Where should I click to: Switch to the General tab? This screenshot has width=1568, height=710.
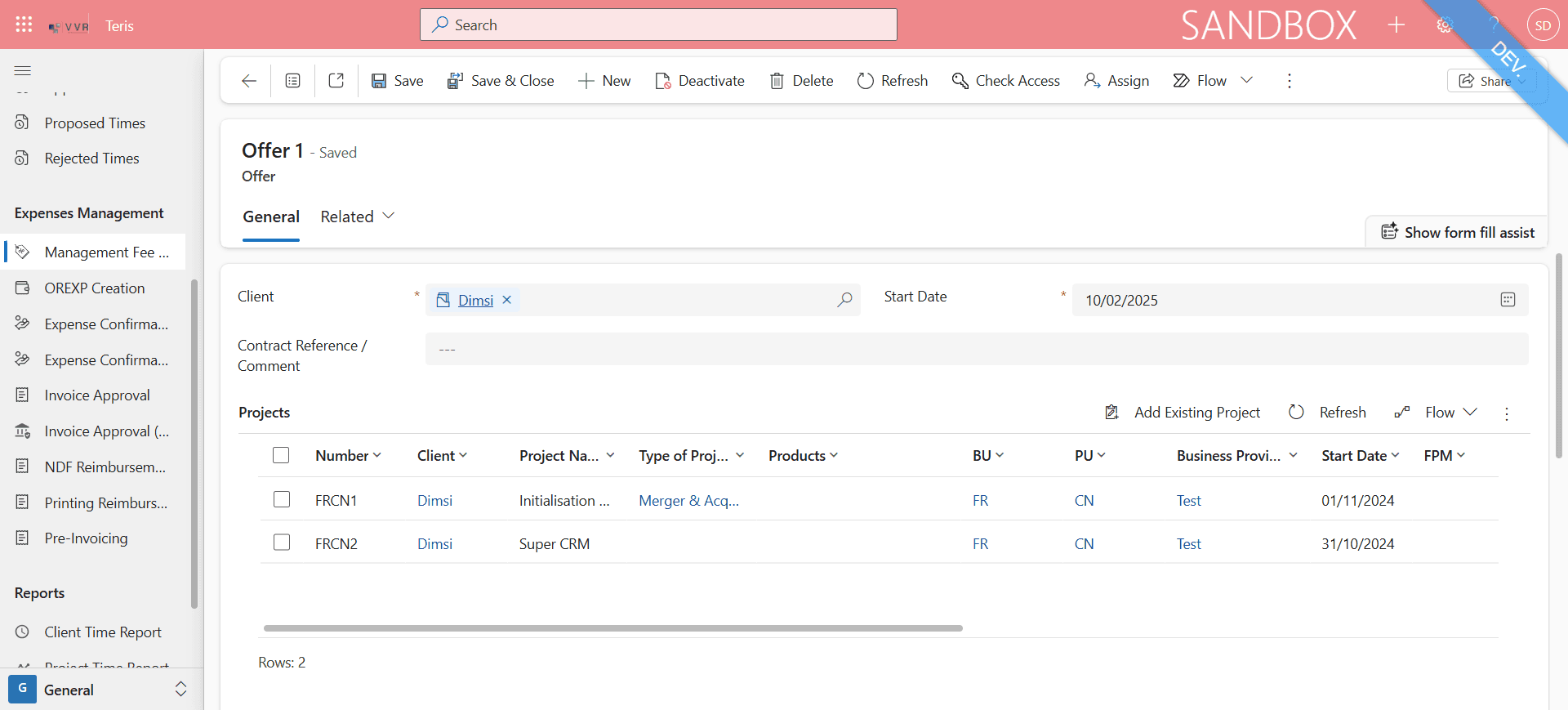pyautogui.click(x=271, y=217)
